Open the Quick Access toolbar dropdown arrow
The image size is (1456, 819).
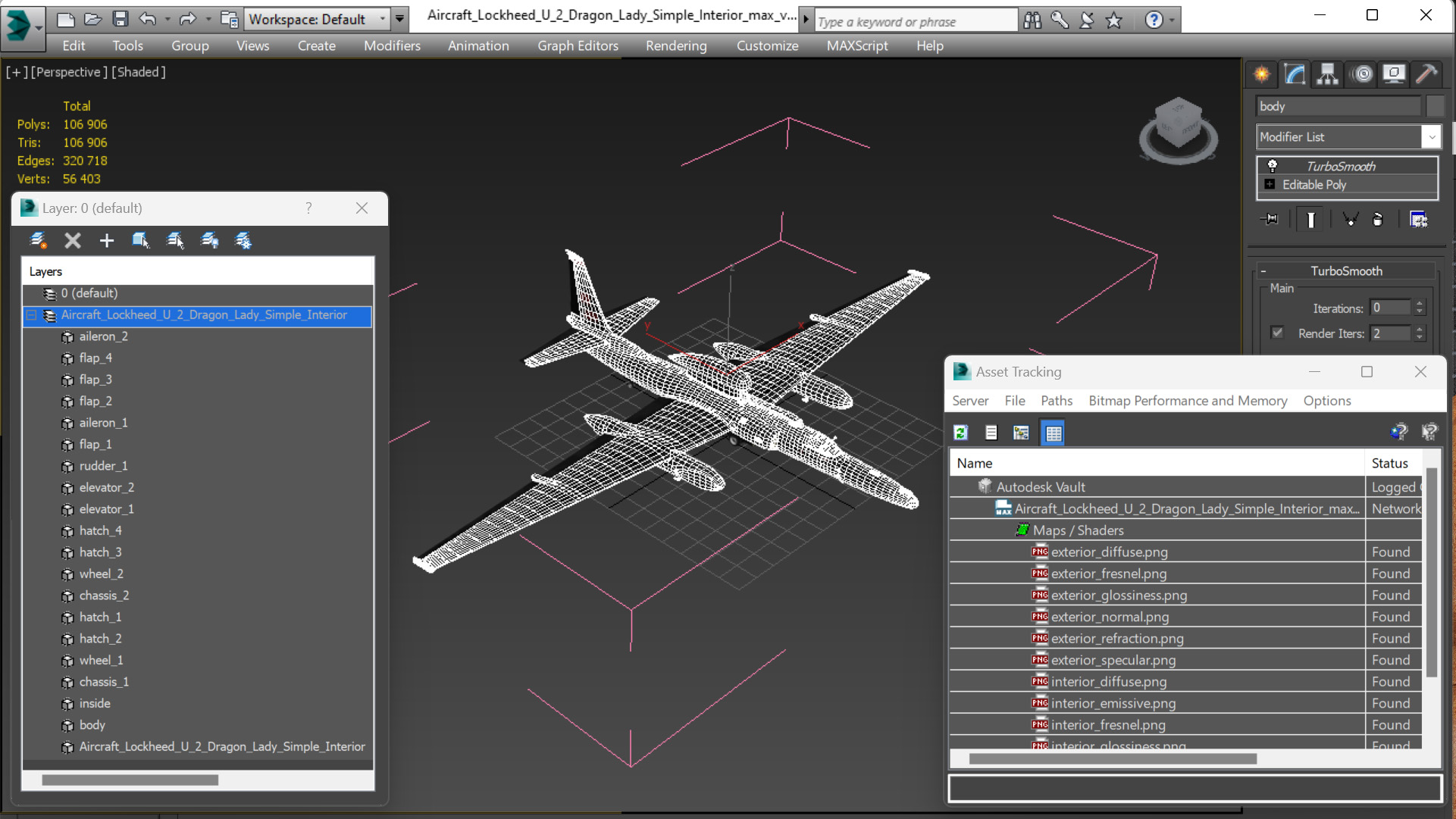(x=399, y=19)
